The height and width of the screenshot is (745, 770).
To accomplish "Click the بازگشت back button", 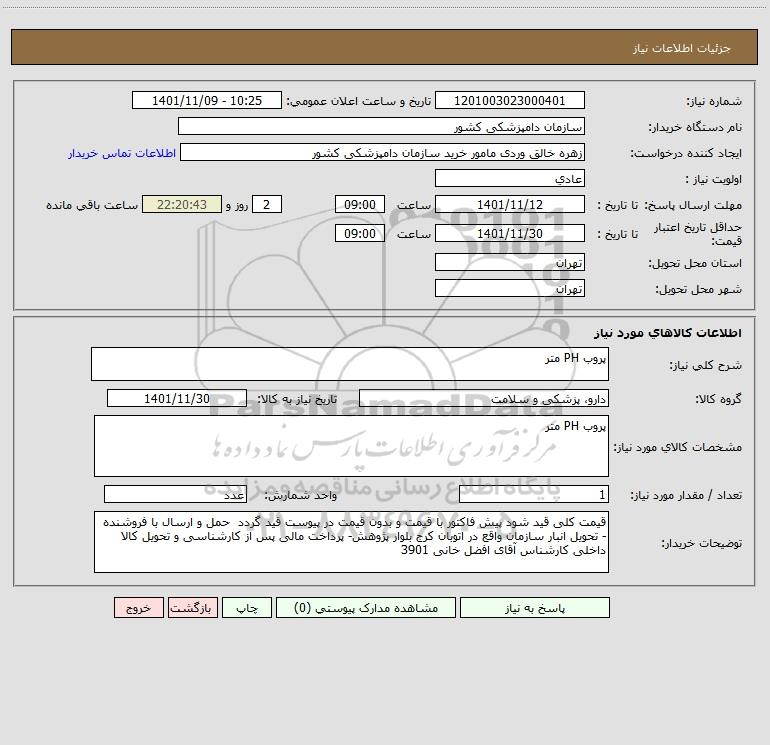I will point(192,608).
